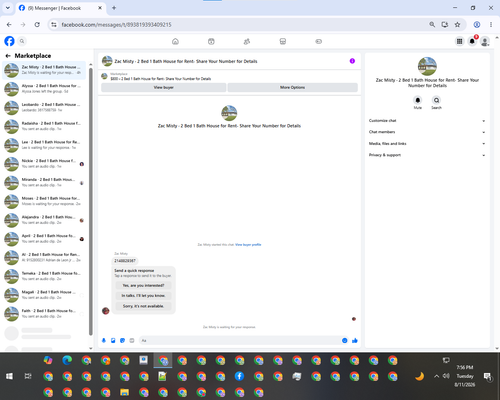Open the Marketplace tab in top navigation
This screenshot has height=400, width=500.
(283, 41)
